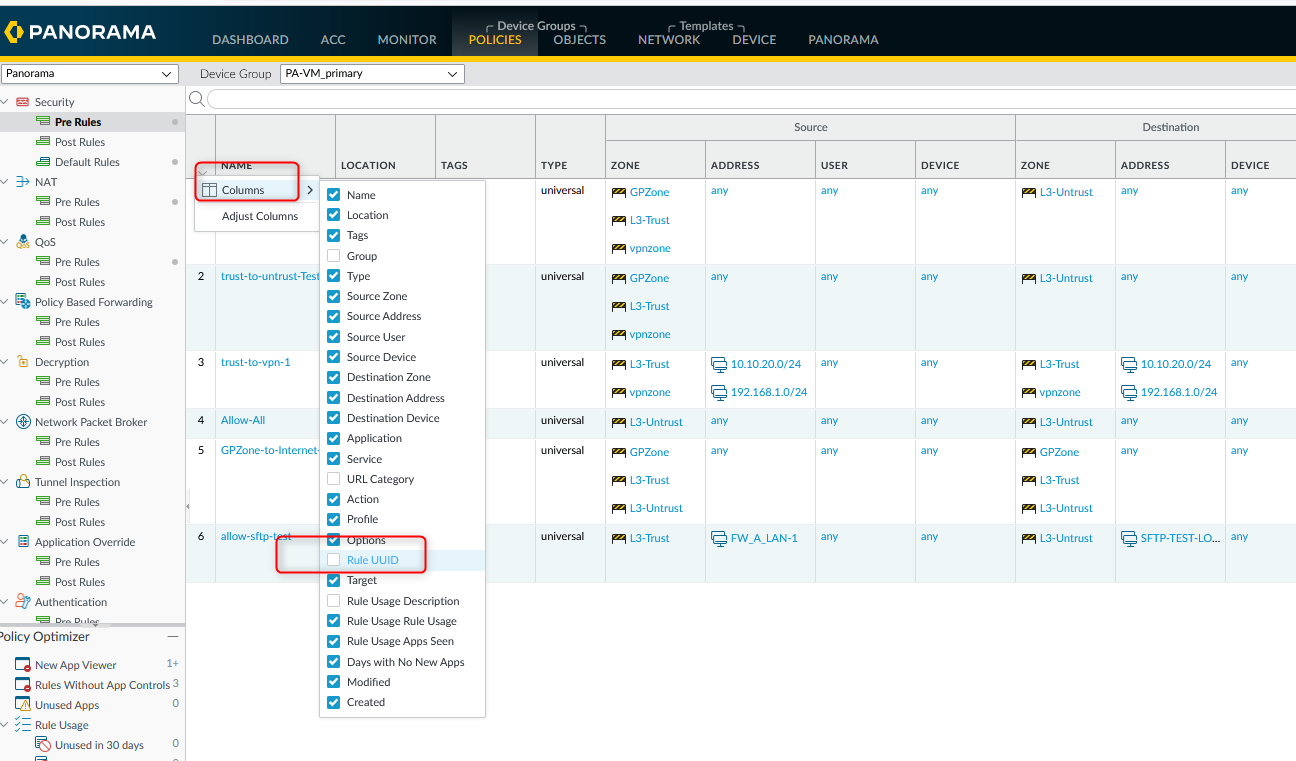Enable the Rule UUID column checkbox
The image size is (1296, 761).
[x=334, y=560]
